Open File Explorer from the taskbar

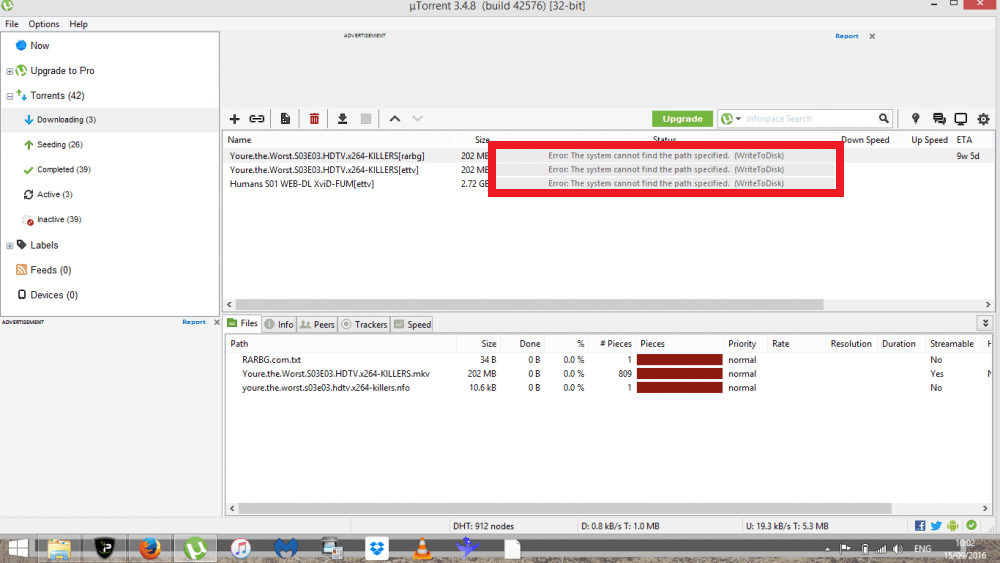pos(59,548)
